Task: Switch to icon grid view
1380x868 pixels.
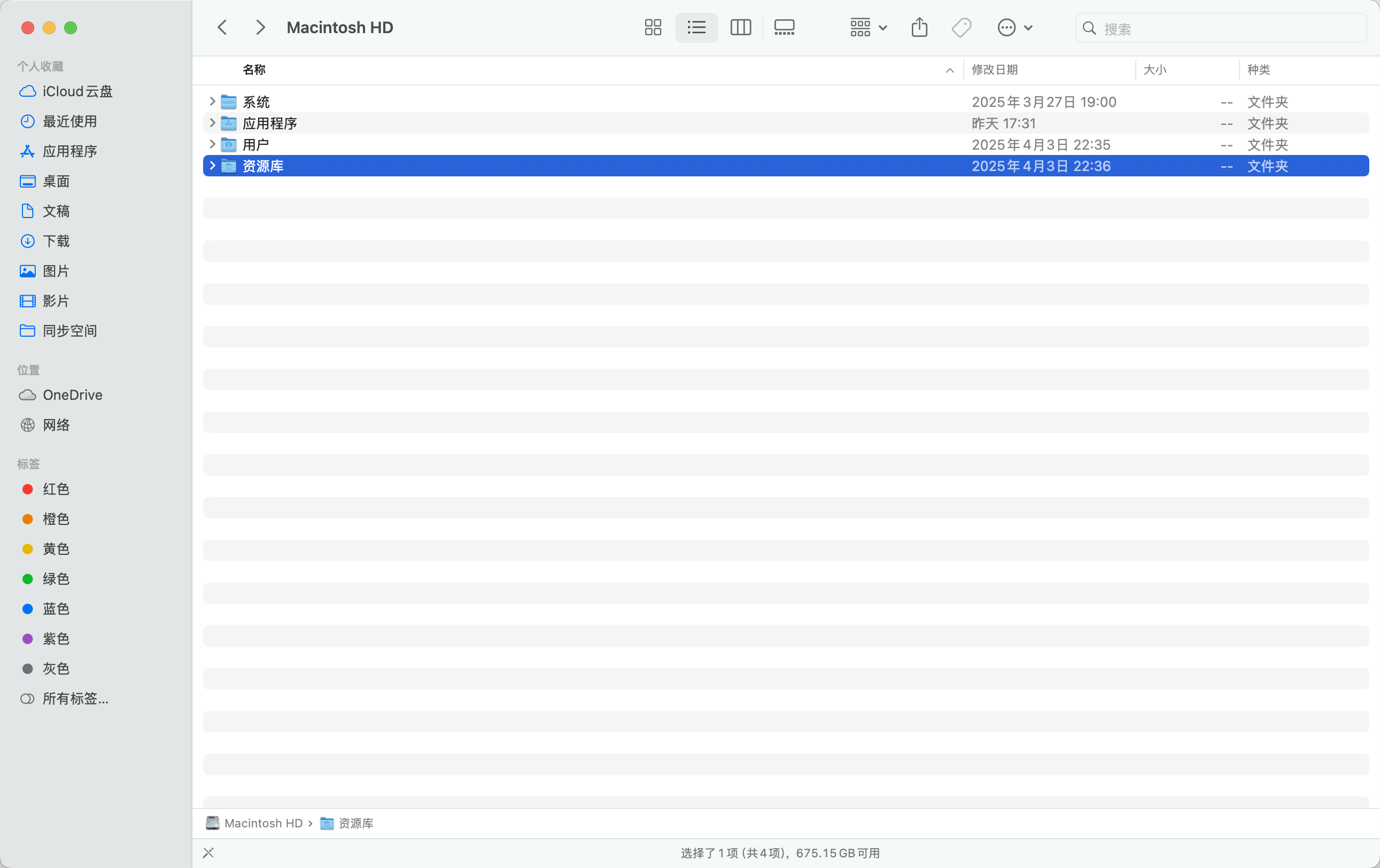Action: pyautogui.click(x=653, y=27)
